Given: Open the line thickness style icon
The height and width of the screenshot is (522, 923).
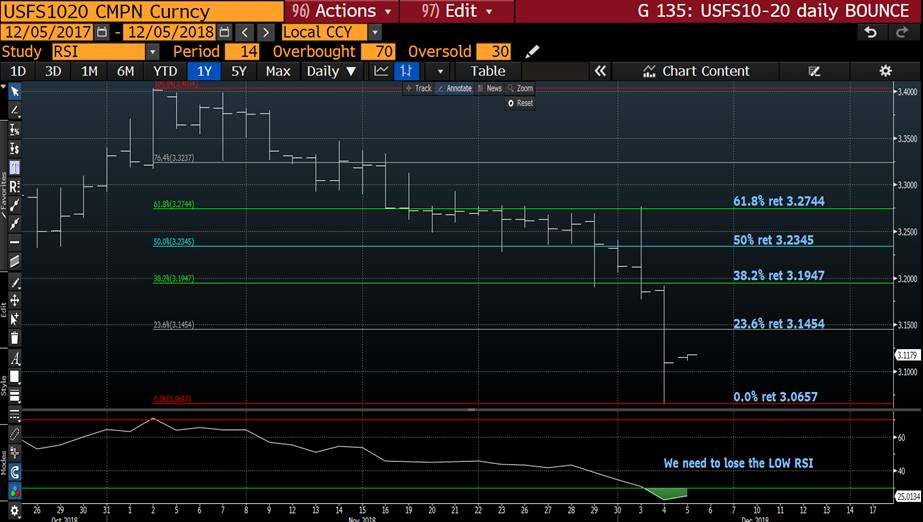Looking at the screenshot, I should point(15,395).
